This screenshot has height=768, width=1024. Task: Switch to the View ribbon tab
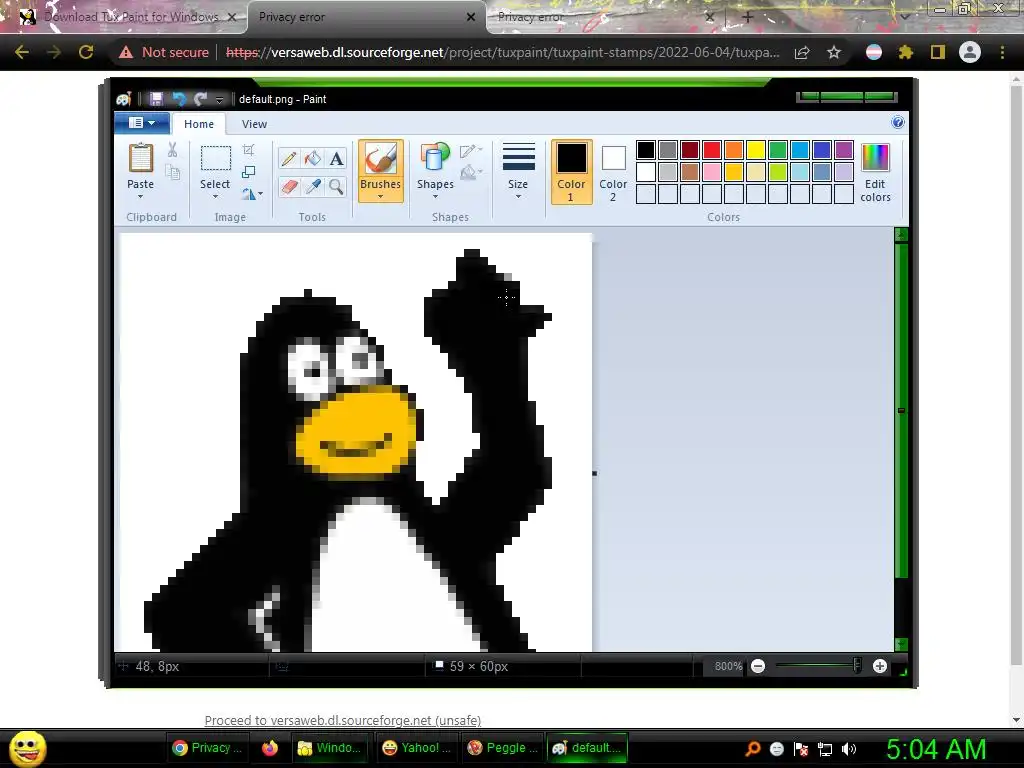(254, 124)
